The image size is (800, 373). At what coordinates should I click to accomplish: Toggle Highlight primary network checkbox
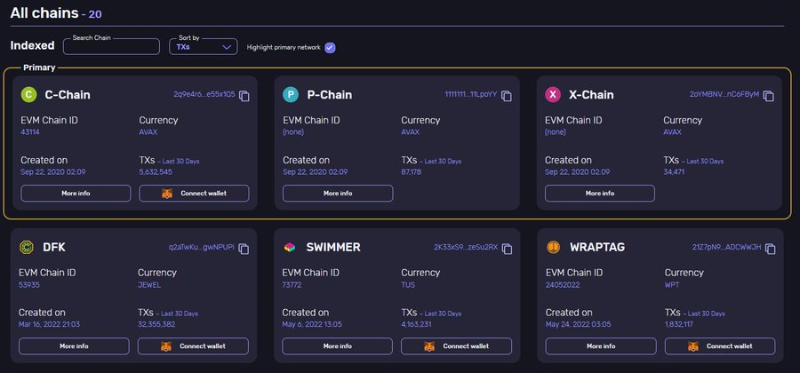pos(330,47)
